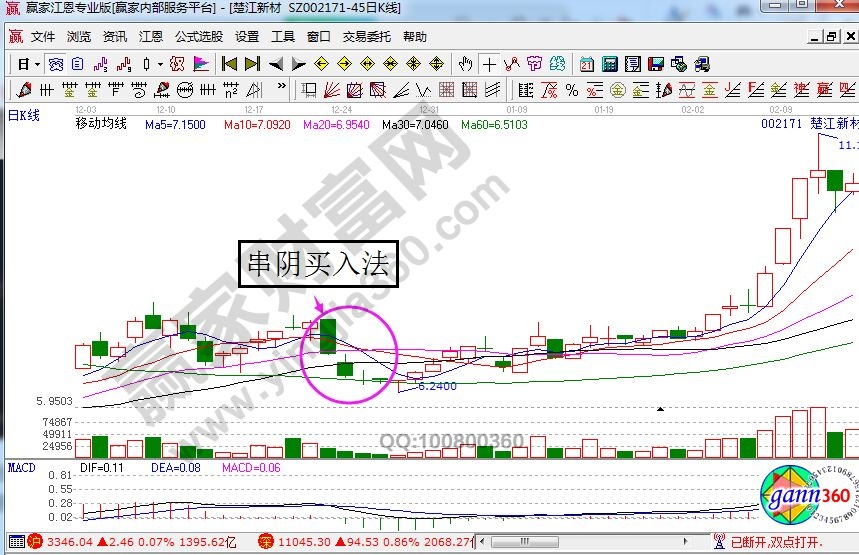Click the pink flag icon
The image size is (859, 555).
pyautogui.click(x=201, y=64)
